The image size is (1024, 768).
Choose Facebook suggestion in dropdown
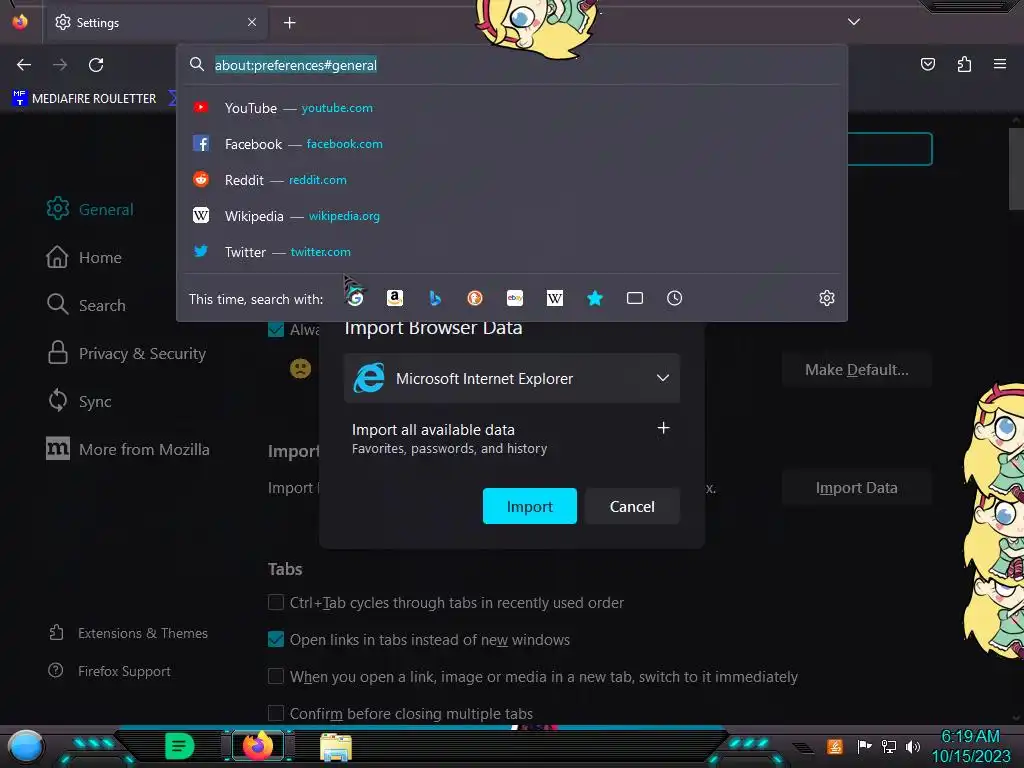pos(513,144)
